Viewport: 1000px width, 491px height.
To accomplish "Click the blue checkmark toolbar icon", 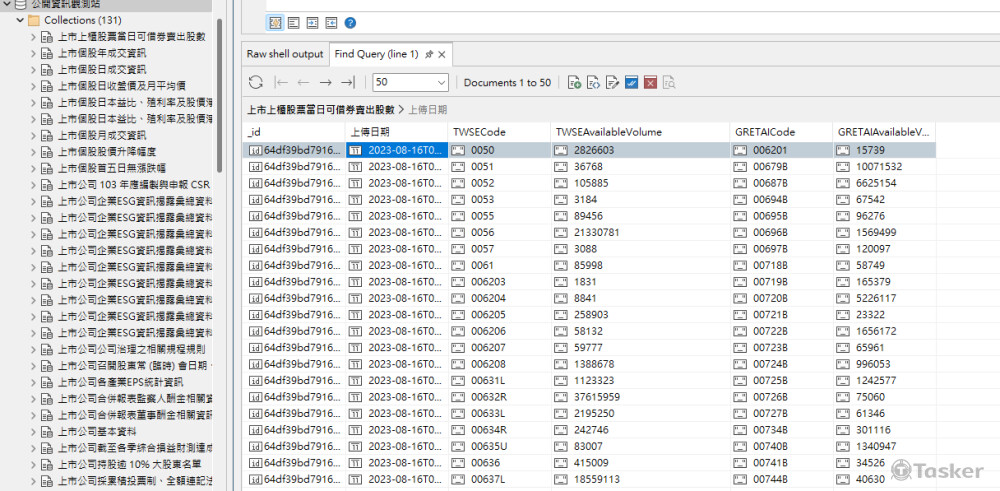I will tap(631, 83).
